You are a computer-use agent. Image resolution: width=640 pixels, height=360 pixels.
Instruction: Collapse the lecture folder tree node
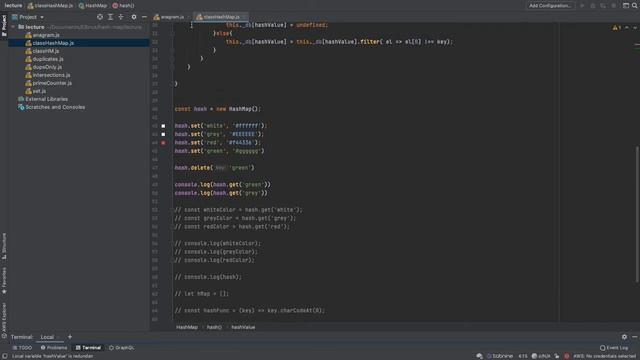13,27
